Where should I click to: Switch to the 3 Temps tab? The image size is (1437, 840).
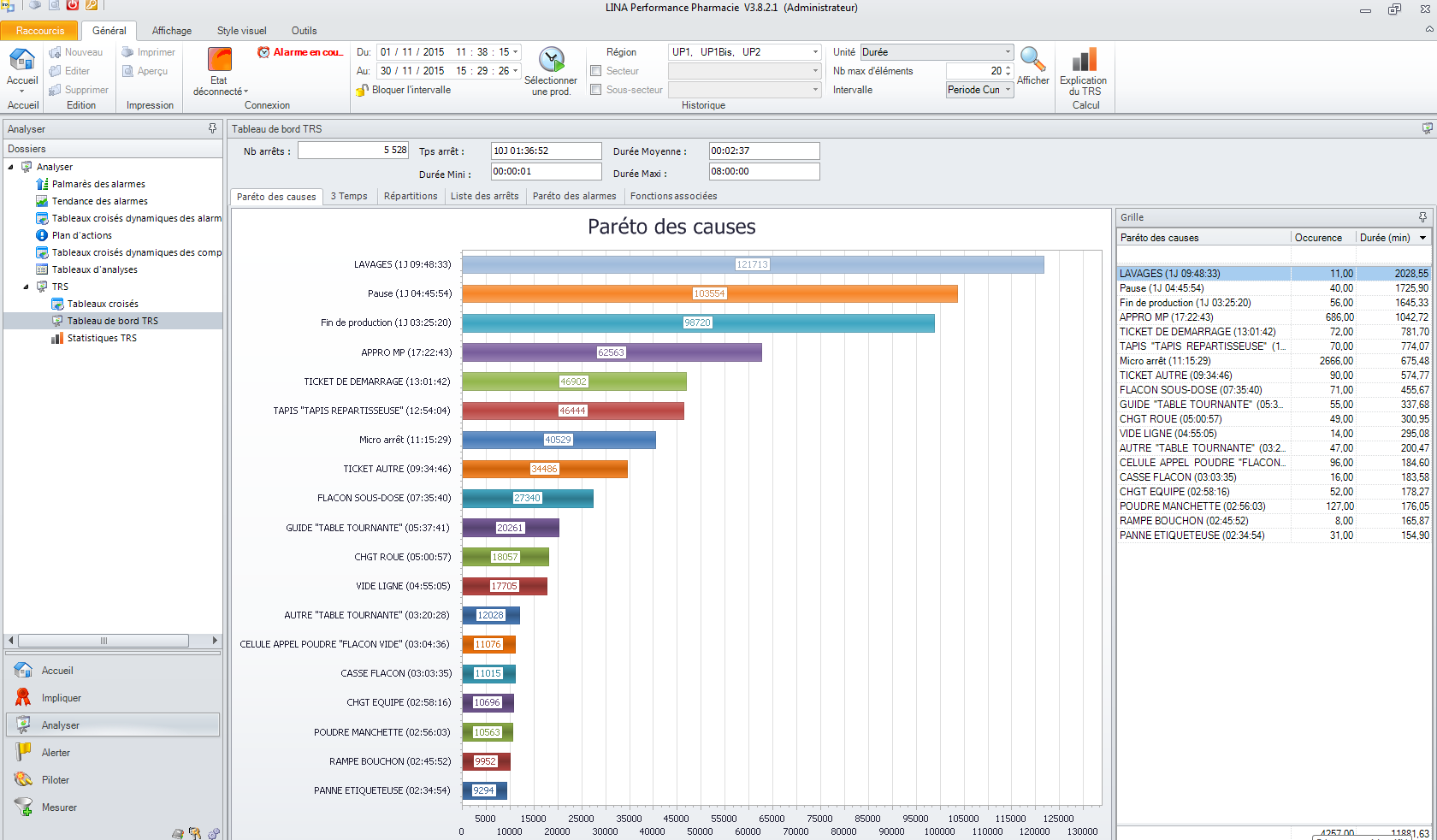pos(349,196)
